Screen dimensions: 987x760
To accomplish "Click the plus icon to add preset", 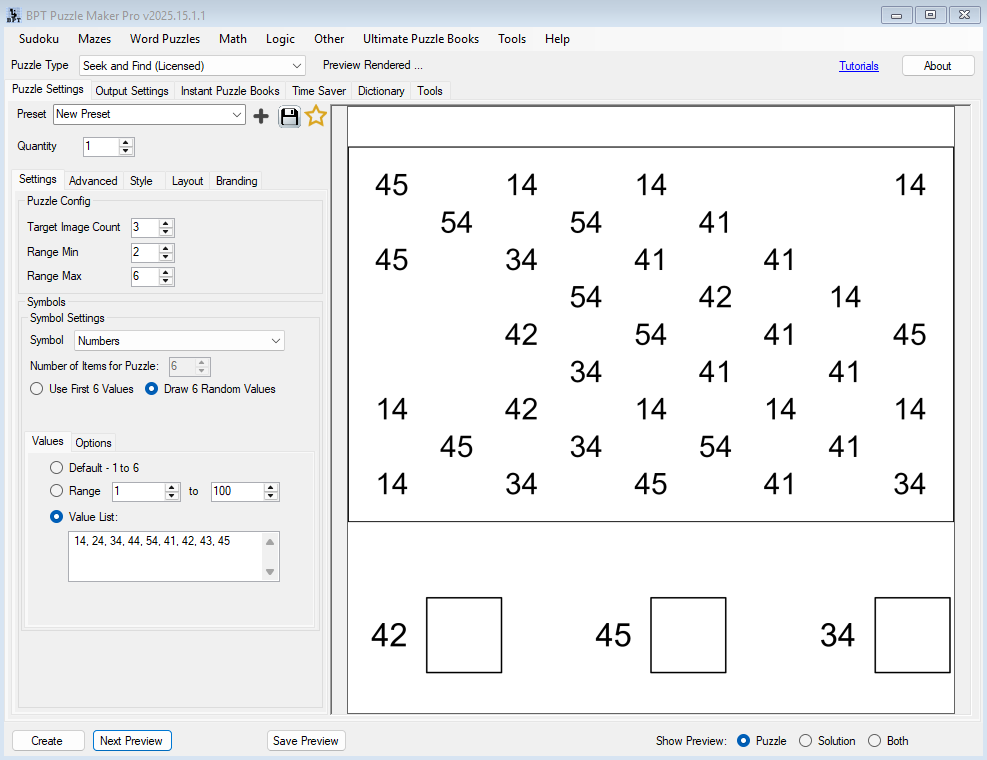I will point(261,116).
